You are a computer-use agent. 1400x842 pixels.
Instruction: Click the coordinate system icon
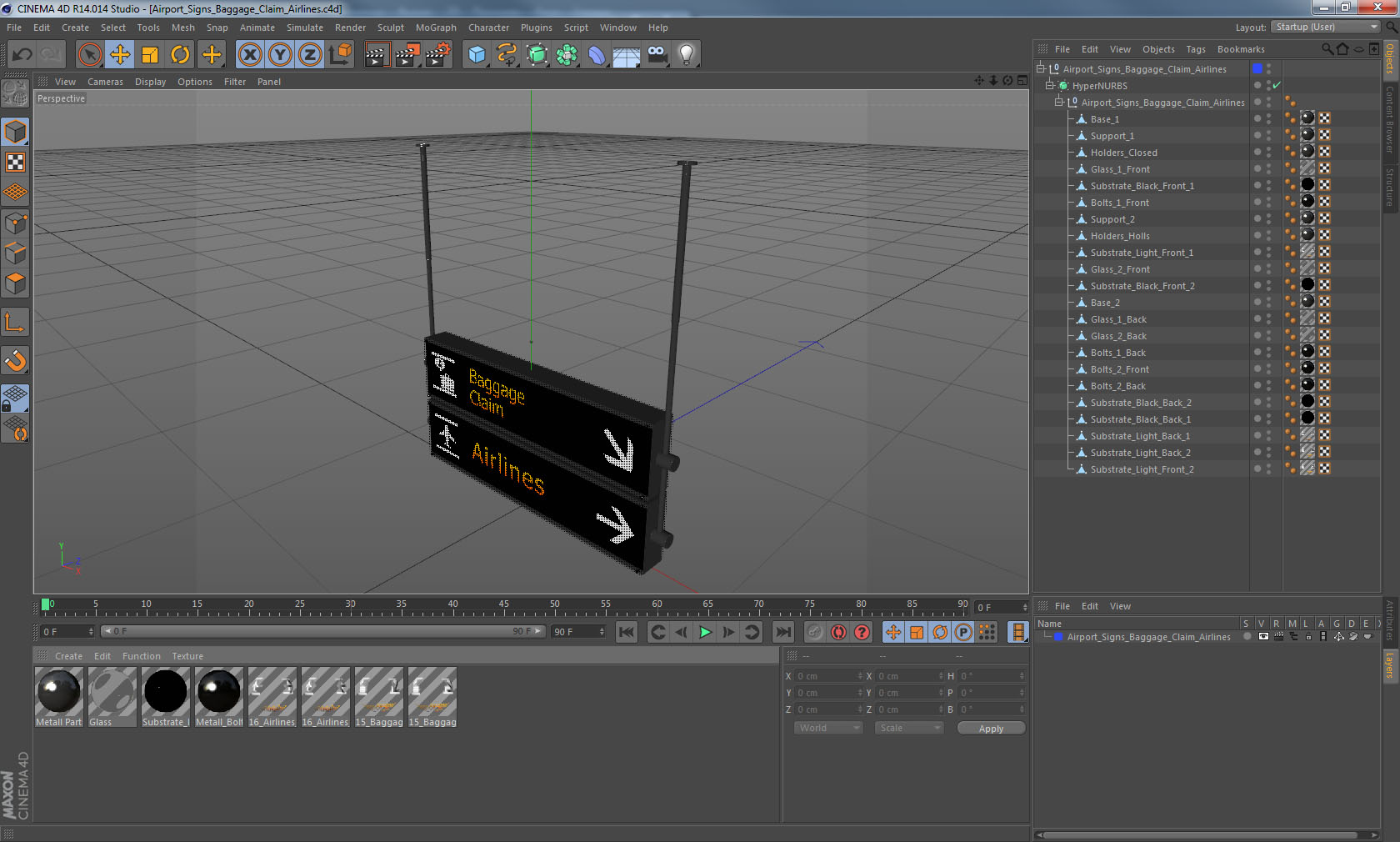click(340, 55)
